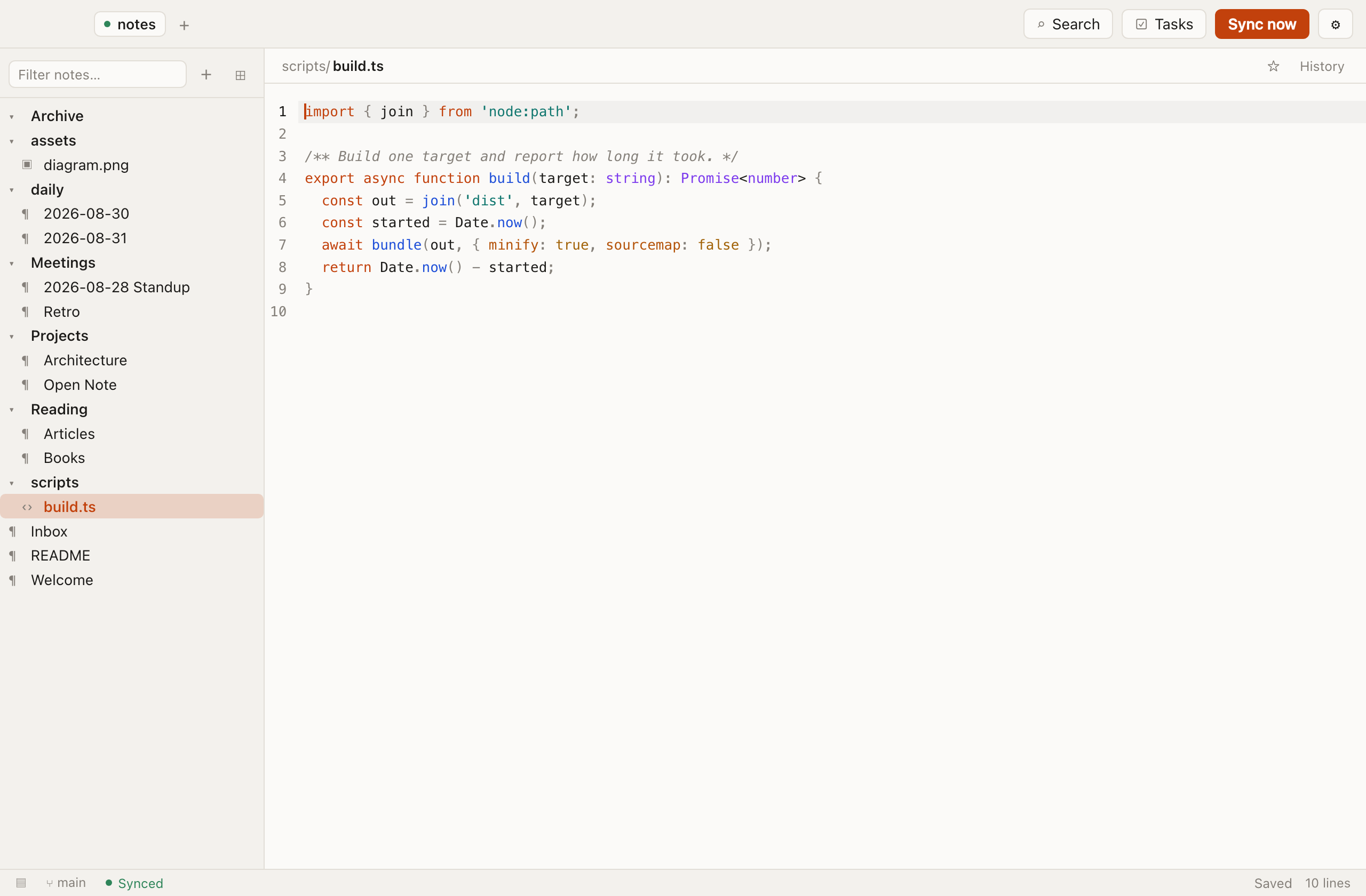Click the 'Saved' status text
Image resolution: width=1366 pixels, height=896 pixels.
1273,883
